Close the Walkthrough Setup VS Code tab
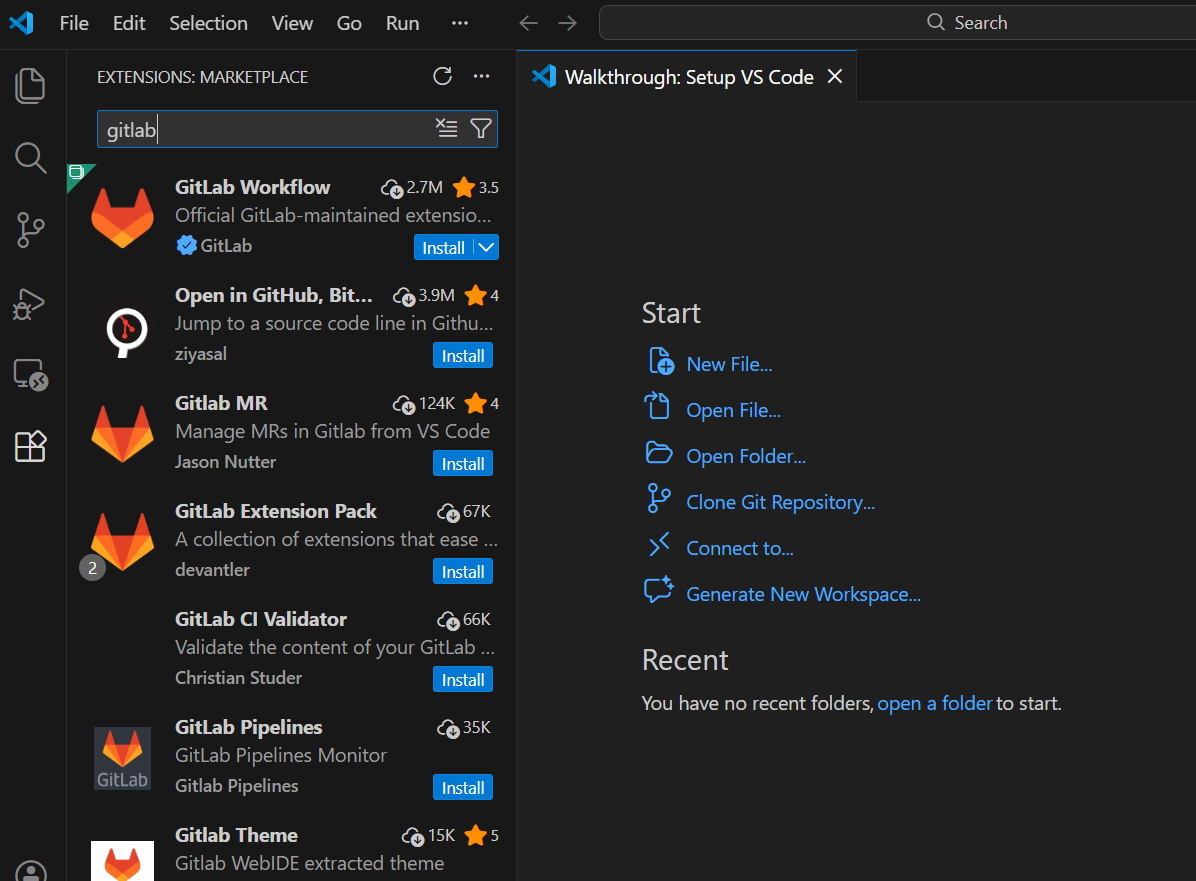This screenshot has width=1196, height=881. coord(835,77)
